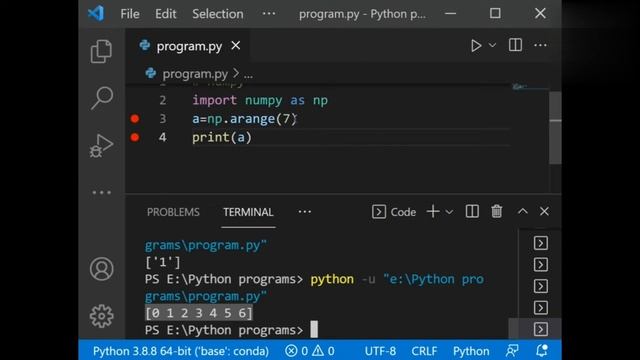
Task: Split the editor to the right
Action: [515, 45]
